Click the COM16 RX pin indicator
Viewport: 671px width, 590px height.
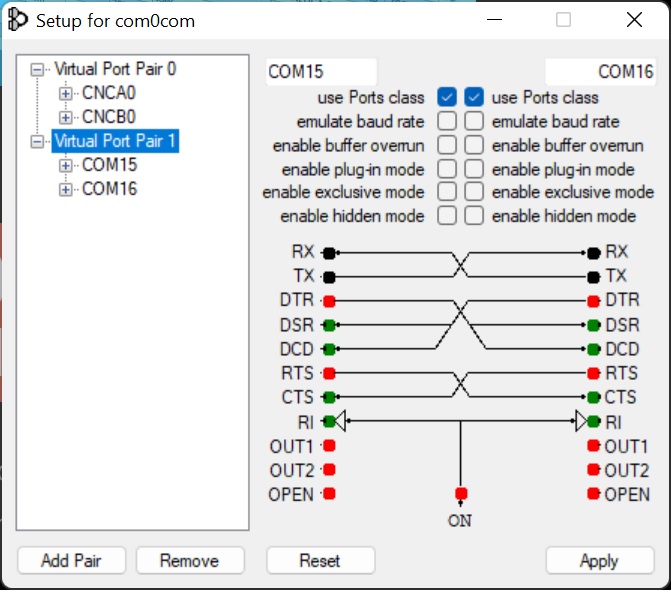(x=594, y=253)
